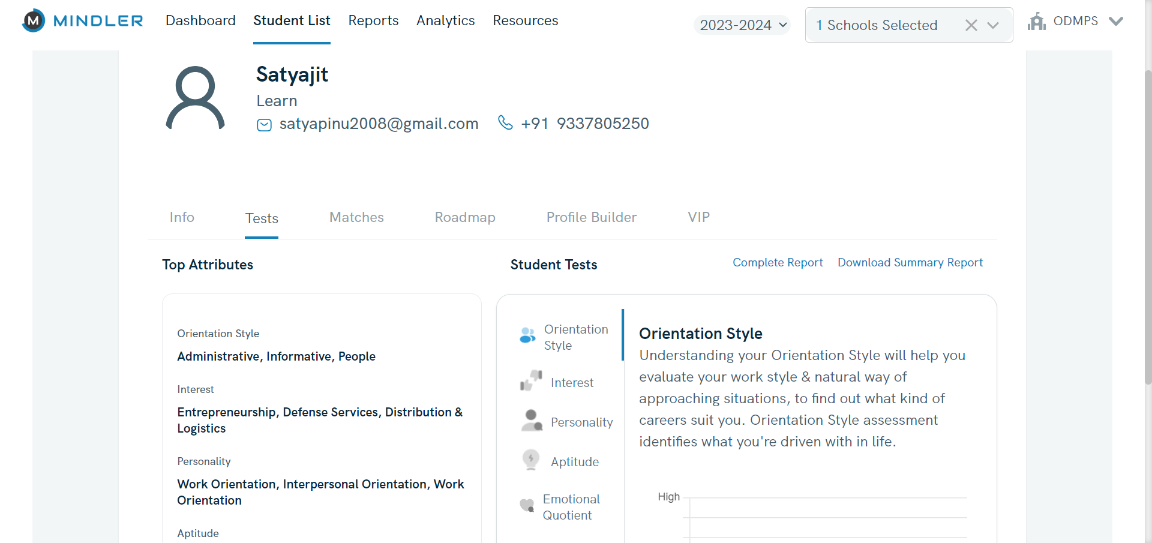The height and width of the screenshot is (543, 1152).
Task: Select the Orientation Style test icon
Action: (528, 336)
